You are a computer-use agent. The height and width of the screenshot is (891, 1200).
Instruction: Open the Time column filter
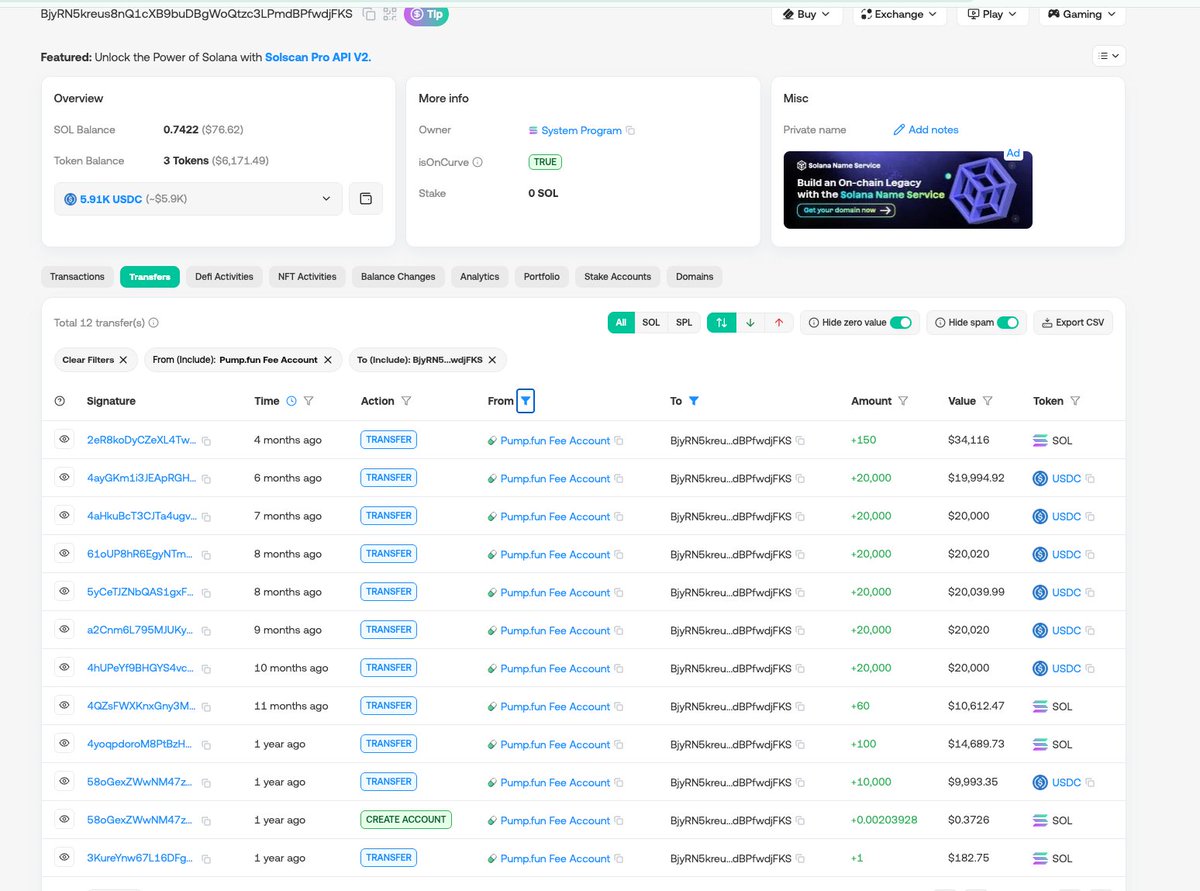[x=309, y=401]
